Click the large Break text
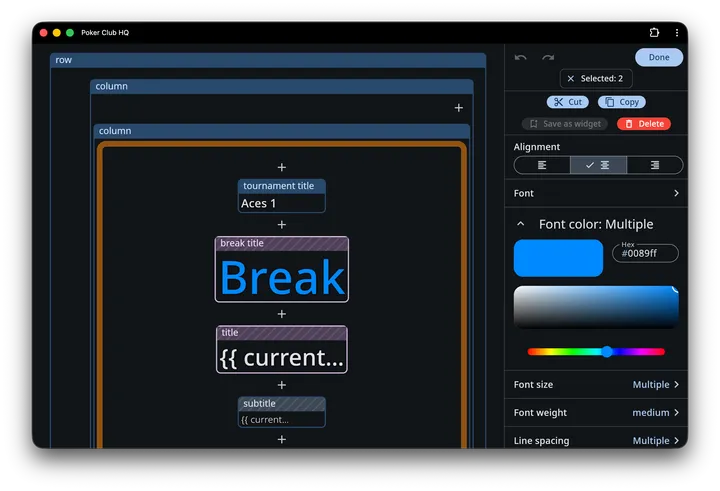Screen dimensions: 720x491 282,277
